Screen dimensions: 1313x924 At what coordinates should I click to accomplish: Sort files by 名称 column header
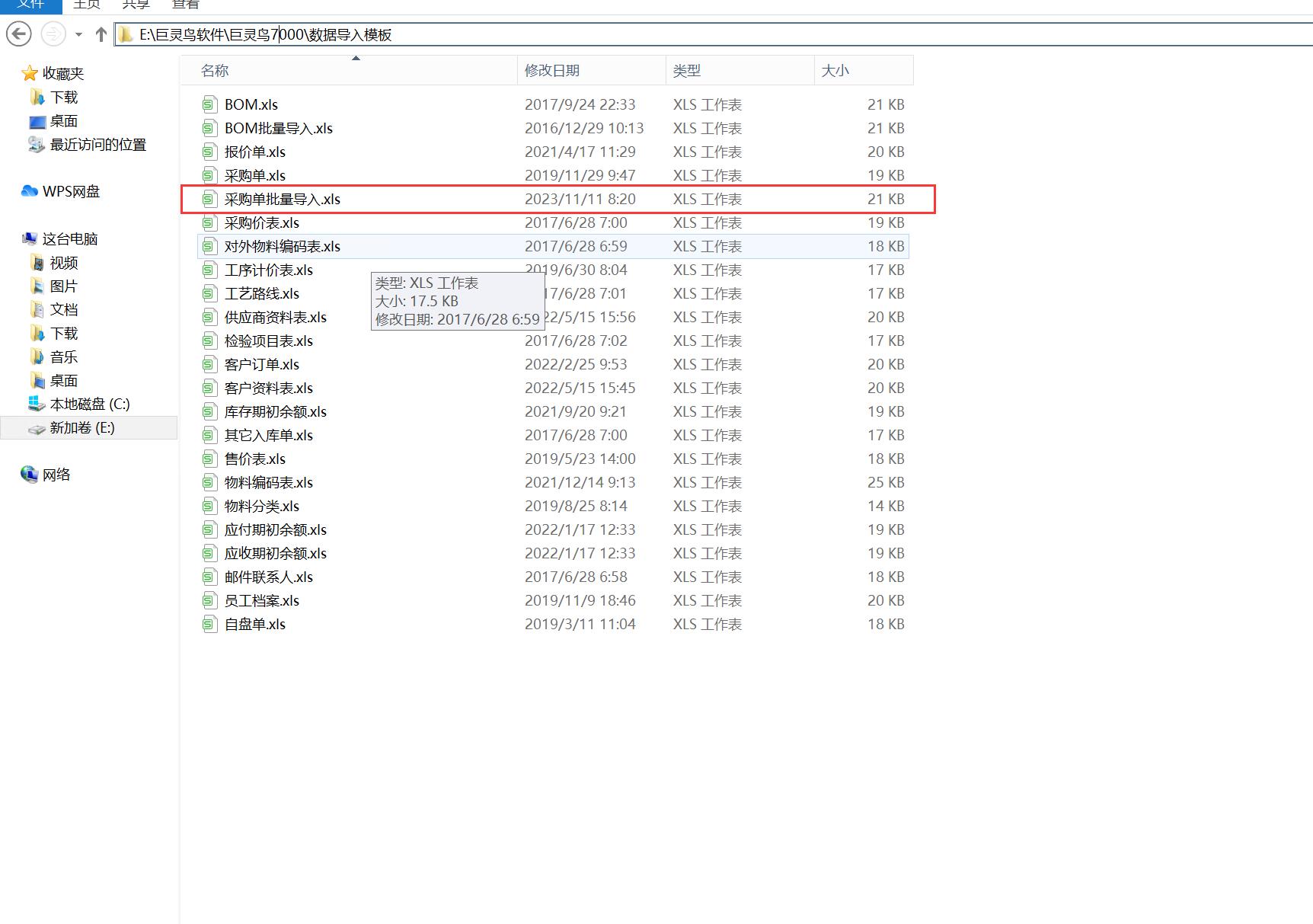(x=215, y=71)
